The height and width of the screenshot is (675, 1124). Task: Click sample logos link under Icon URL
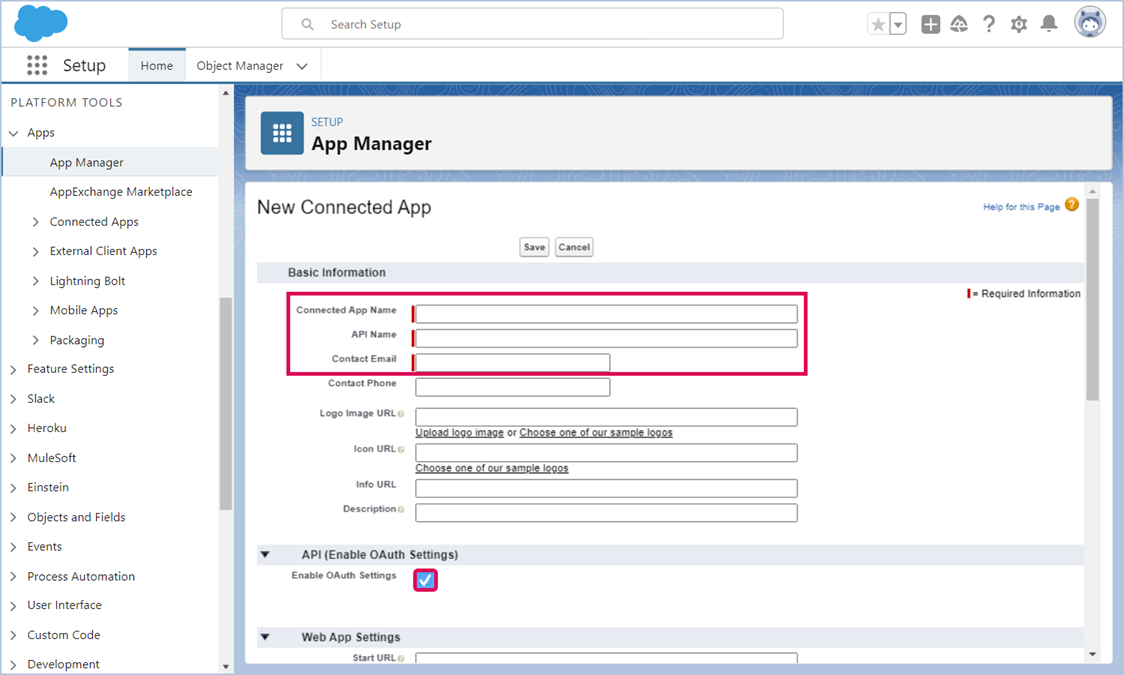pyautogui.click(x=492, y=469)
